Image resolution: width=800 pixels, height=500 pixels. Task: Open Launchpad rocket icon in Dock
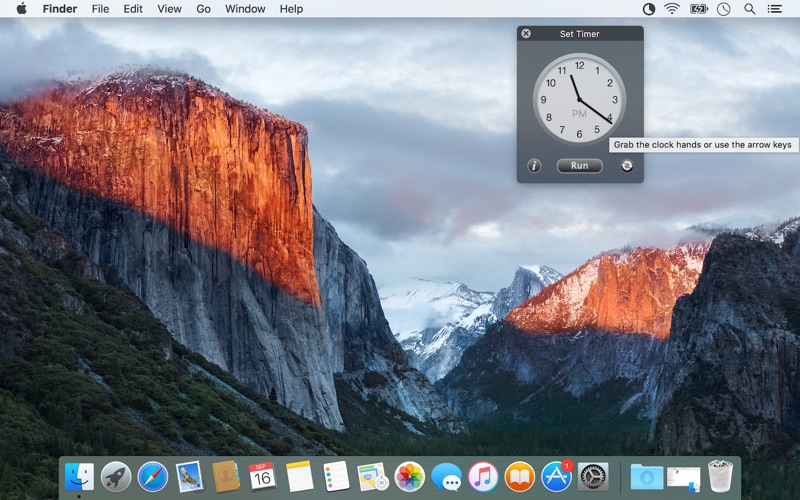click(x=116, y=477)
